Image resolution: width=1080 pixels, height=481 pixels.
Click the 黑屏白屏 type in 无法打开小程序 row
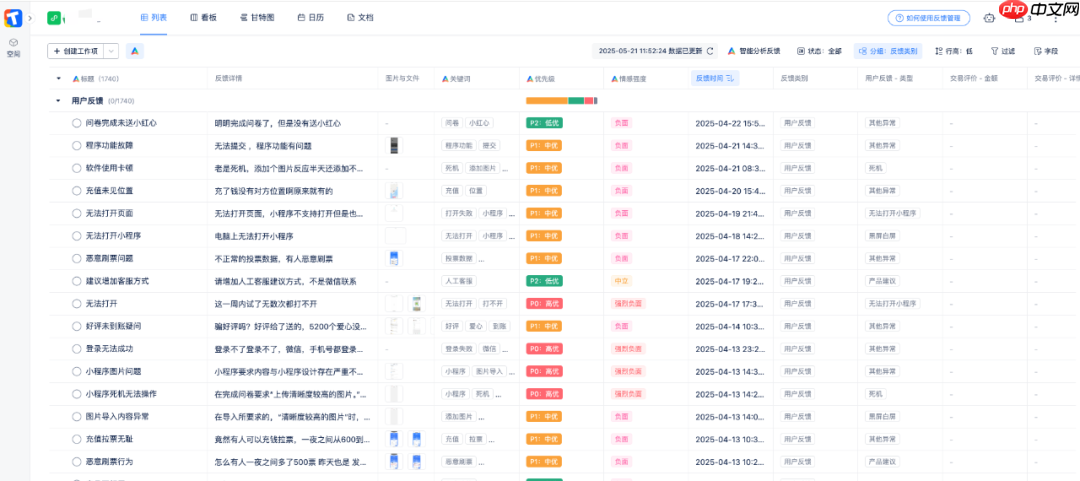click(882, 236)
